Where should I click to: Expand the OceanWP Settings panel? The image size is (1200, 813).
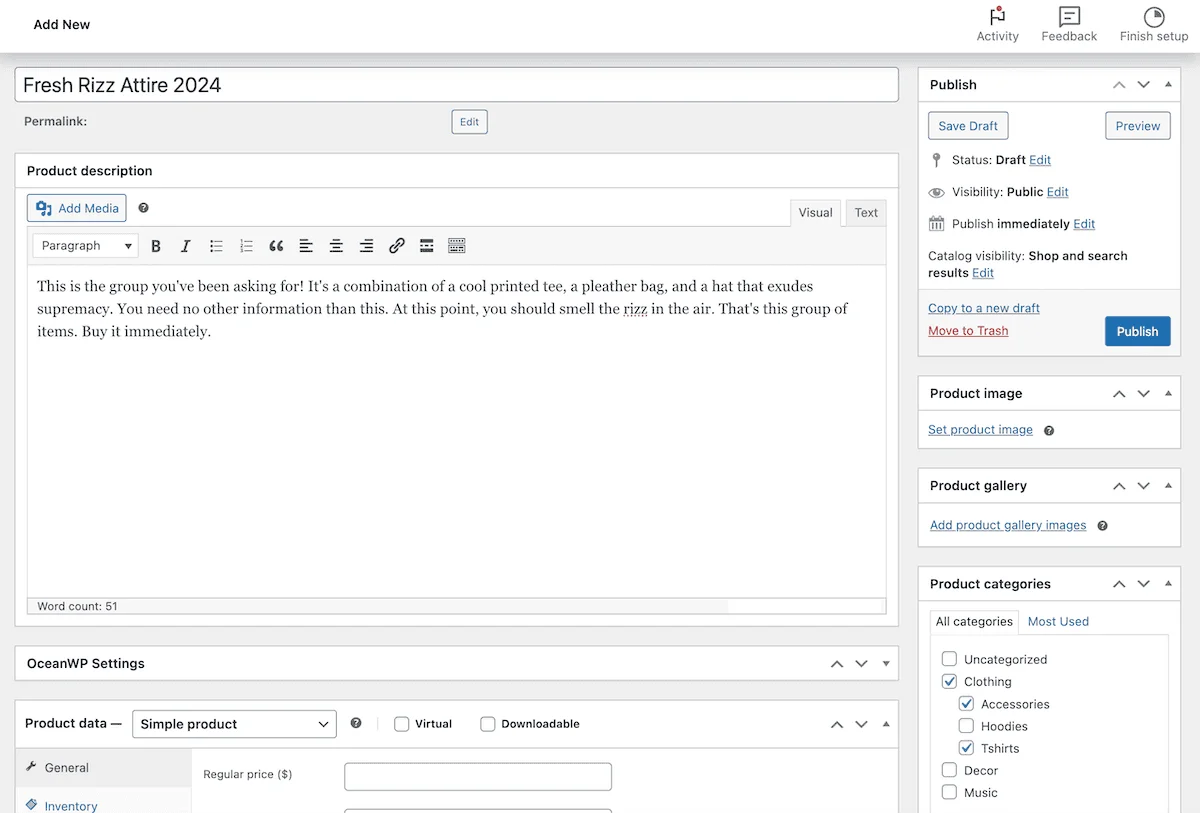tap(885, 664)
